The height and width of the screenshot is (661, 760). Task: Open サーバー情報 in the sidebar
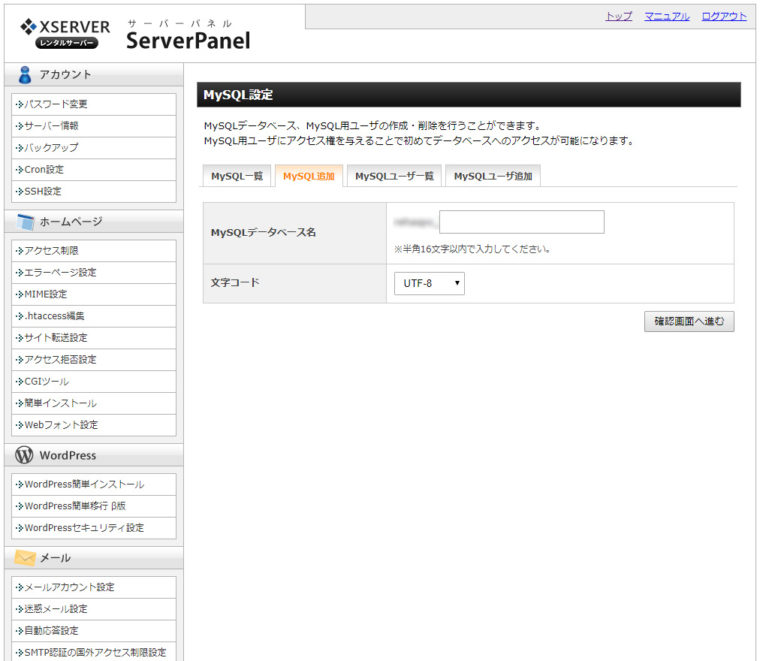coord(94,126)
